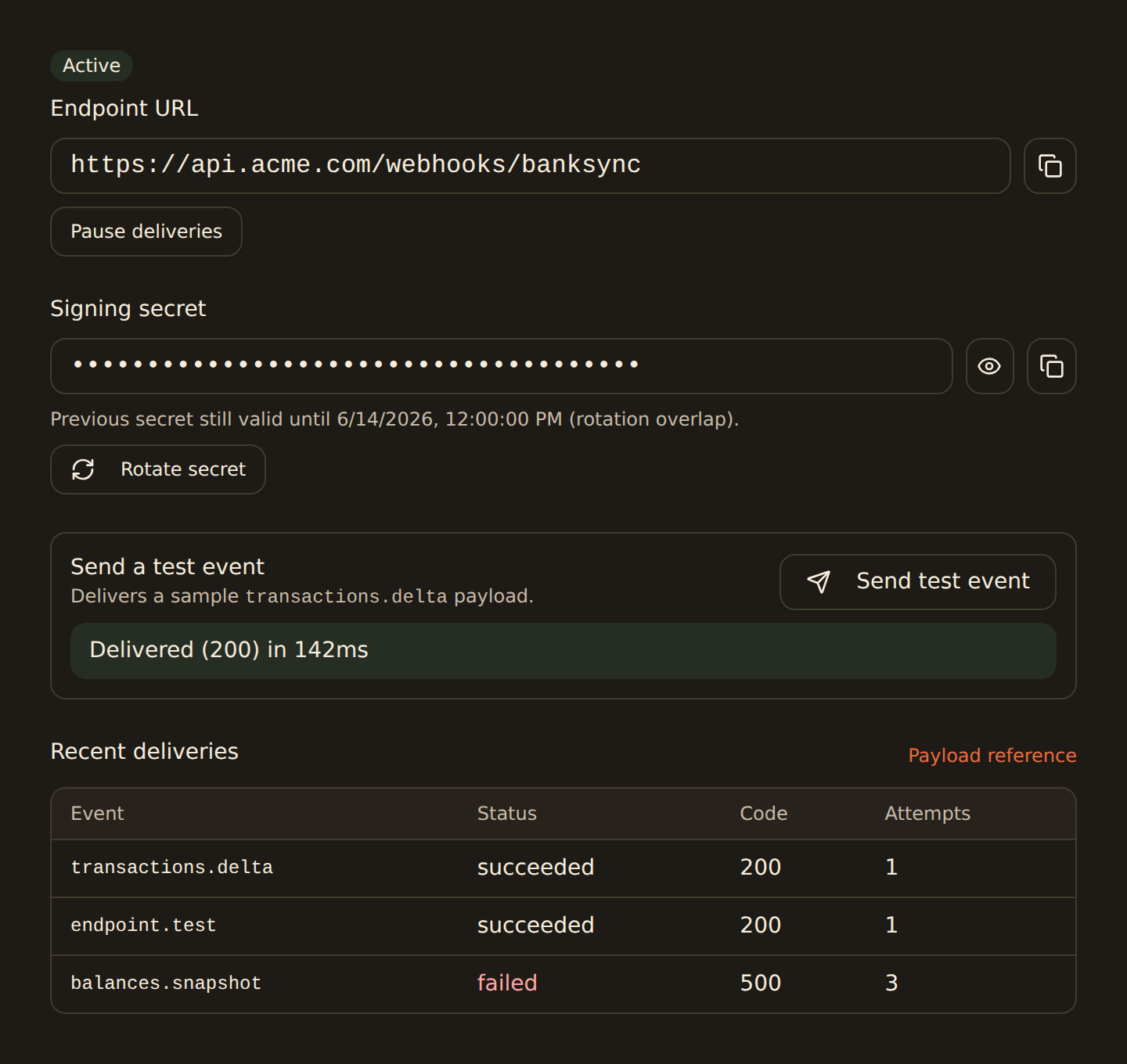The height and width of the screenshot is (1064, 1127).
Task: Copy the signing secret
Action: click(x=1051, y=366)
